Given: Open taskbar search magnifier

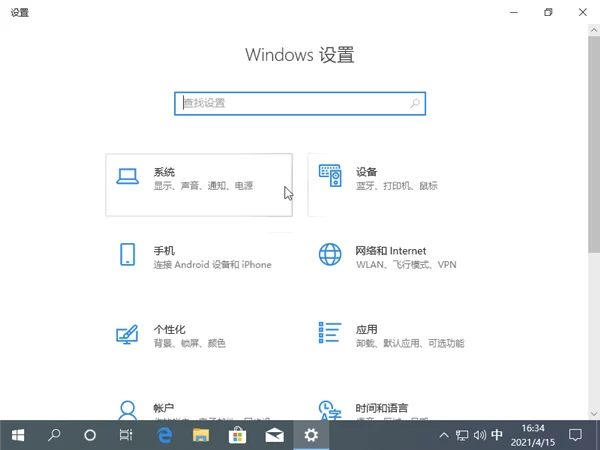Looking at the screenshot, I should [x=54, y=435].
